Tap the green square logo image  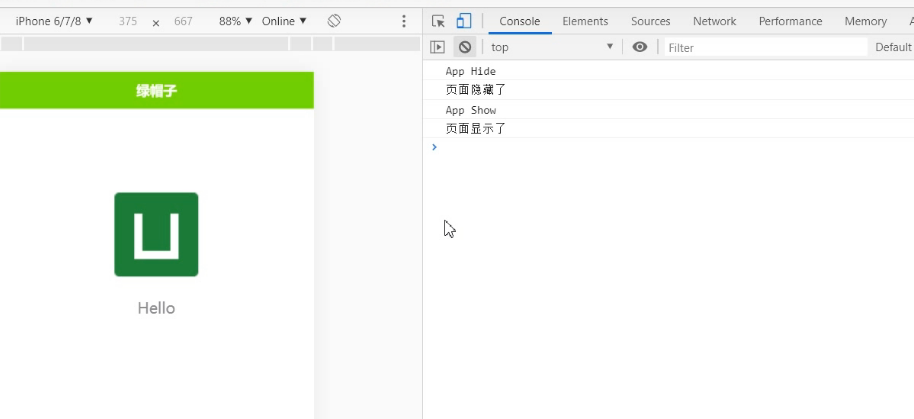156,234
